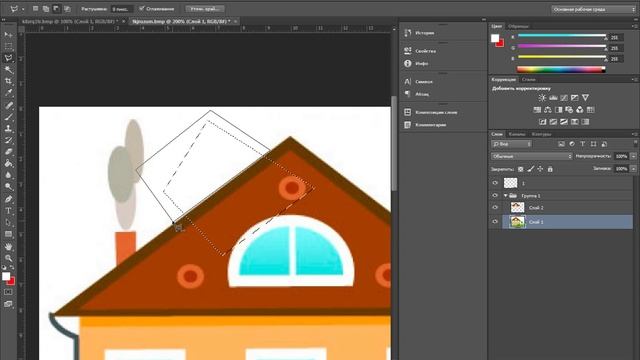Image resolution: width=640 pixels, height=360 pixels.
Task: Add Curves adjustment layer
Action: pyautogui.click(x=564, y=98)
